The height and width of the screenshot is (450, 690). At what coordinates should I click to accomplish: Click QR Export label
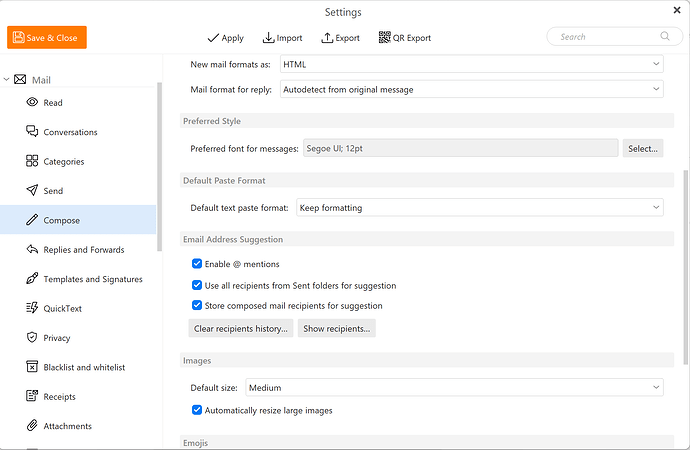(411, 38)
